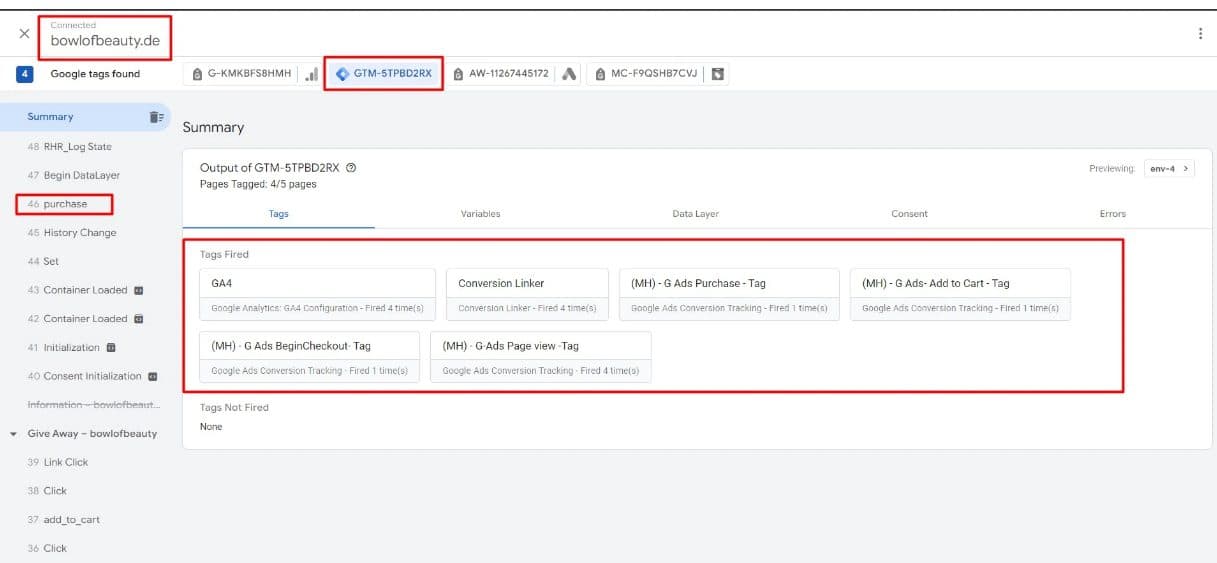Switch to the Tags tab
The image size is (1217, 563).
(x=279, y=214)
